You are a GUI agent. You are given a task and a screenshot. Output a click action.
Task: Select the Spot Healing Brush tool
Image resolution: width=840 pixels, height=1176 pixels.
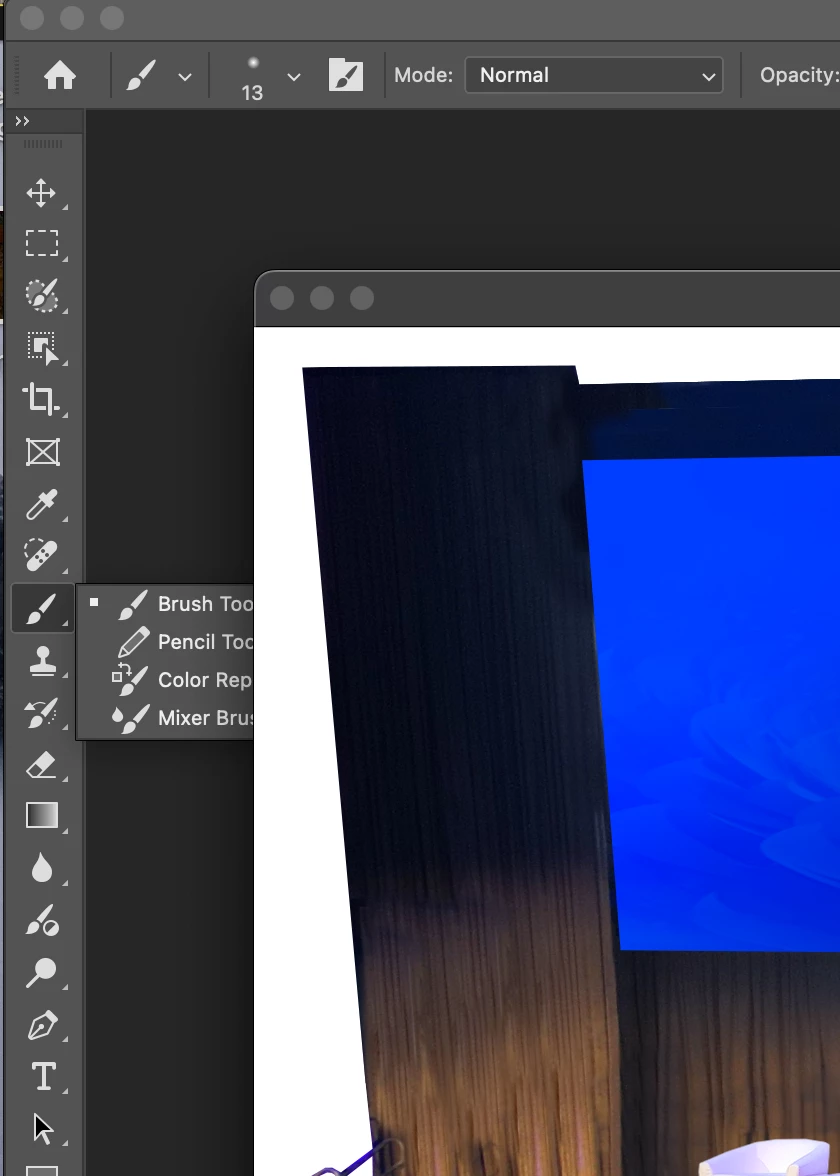coord(41,556)
